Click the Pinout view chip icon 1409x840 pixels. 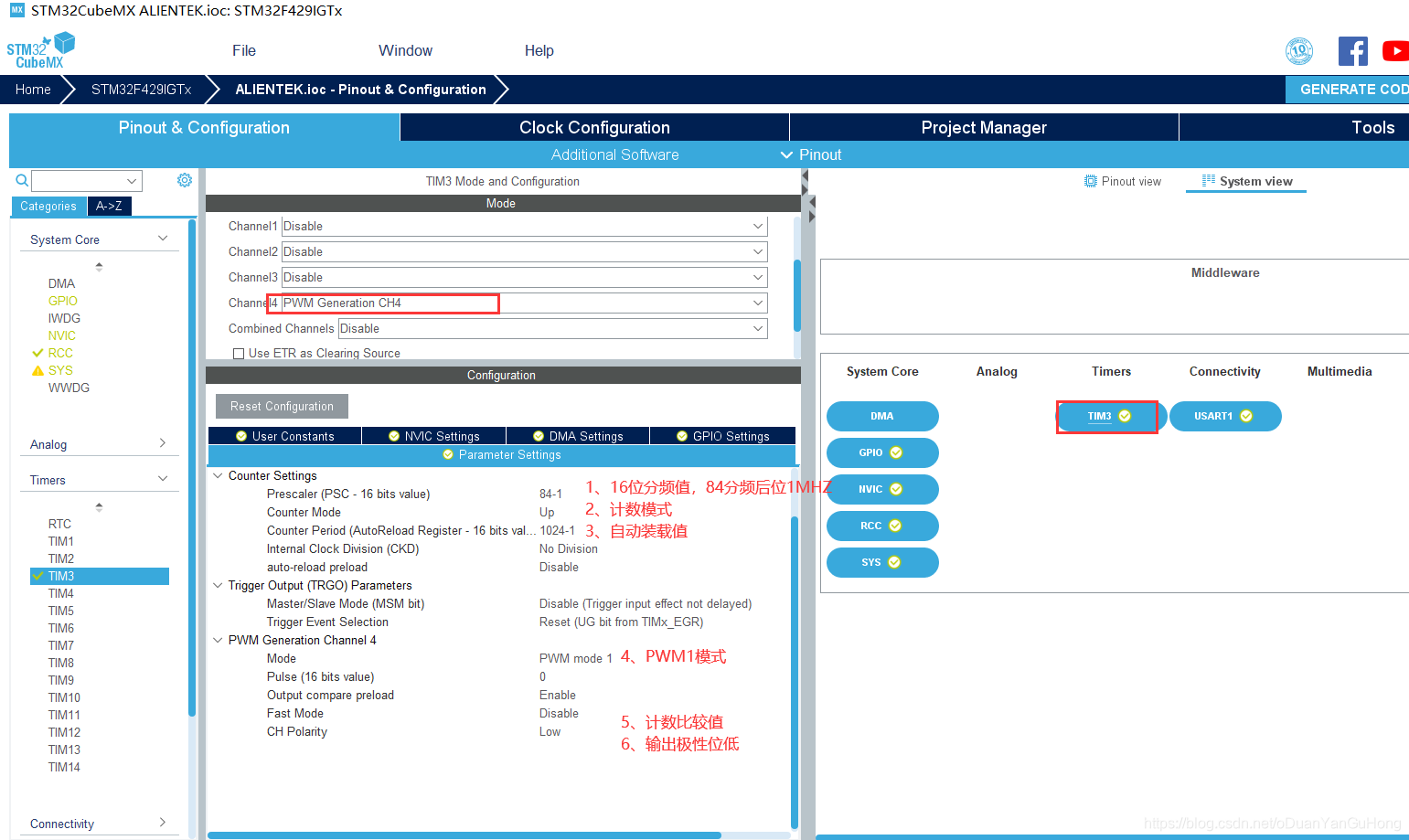pyautogui.click(x=1090, y=181)
